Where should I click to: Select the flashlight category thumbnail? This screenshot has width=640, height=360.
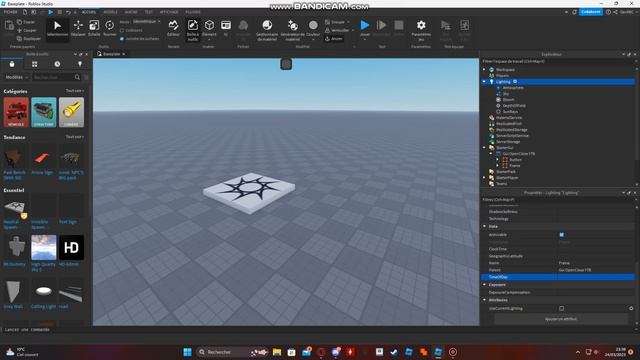(x=71, y=112)
